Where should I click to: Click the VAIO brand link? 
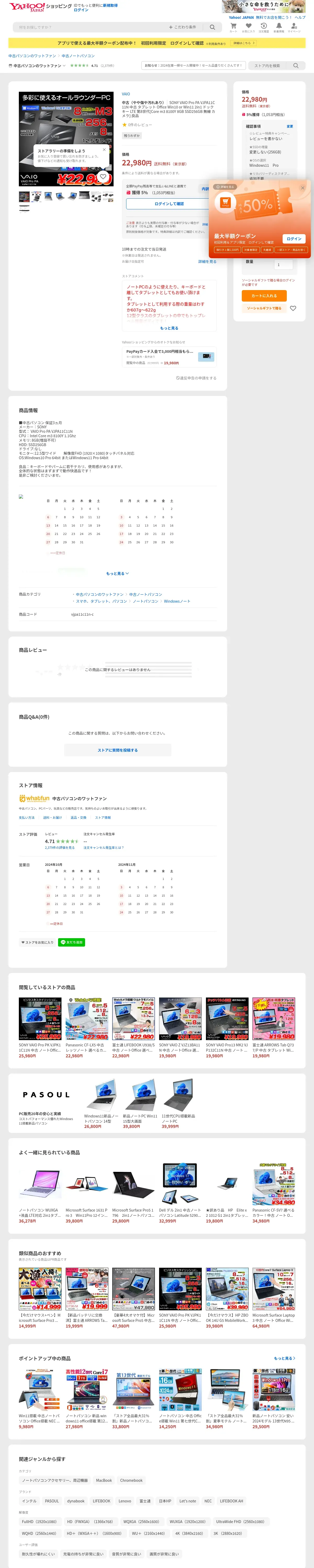(x=126, y=94)
